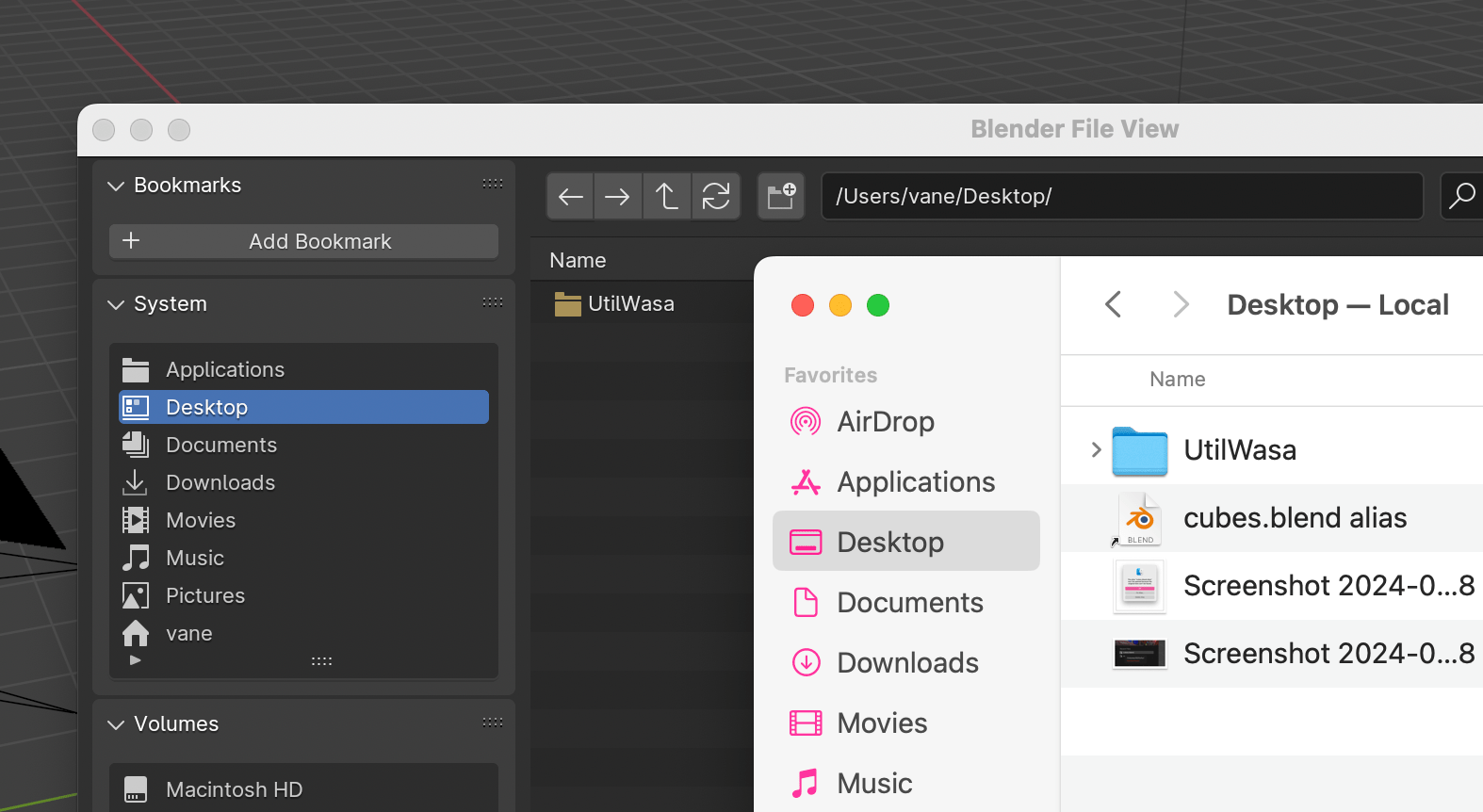Sort Blender file list by Name column
The height and width of the screenshot is (812, 1483).
click(578, 260)
